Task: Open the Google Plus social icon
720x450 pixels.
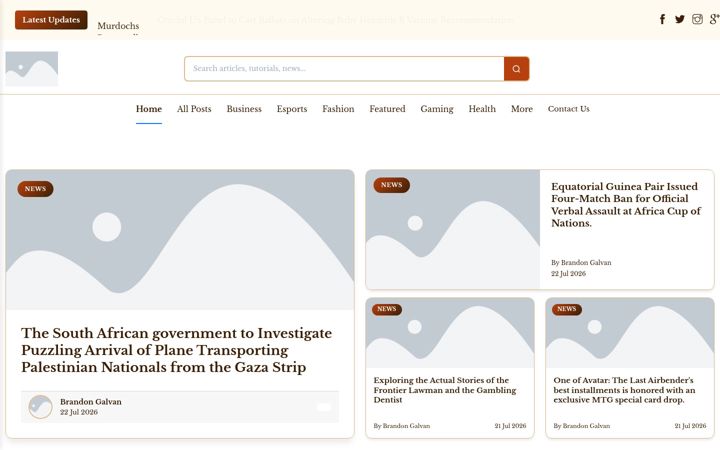Action: 714,19
